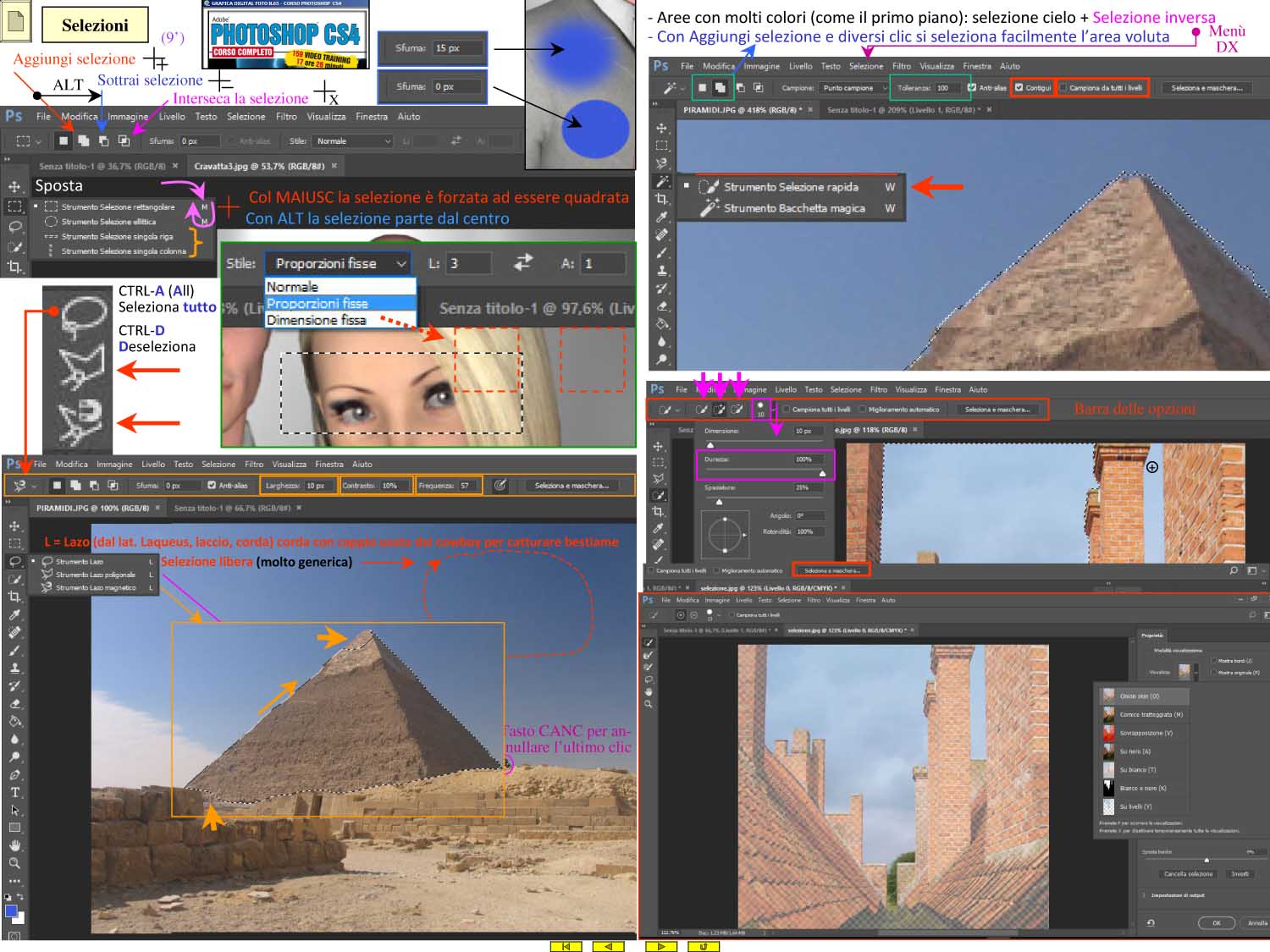The height and width of the screenshot is (952, 1270).
Task: Open the Stile dropdown showing Normale in Cravatta3 bar
Action: [x=352, y=141]
